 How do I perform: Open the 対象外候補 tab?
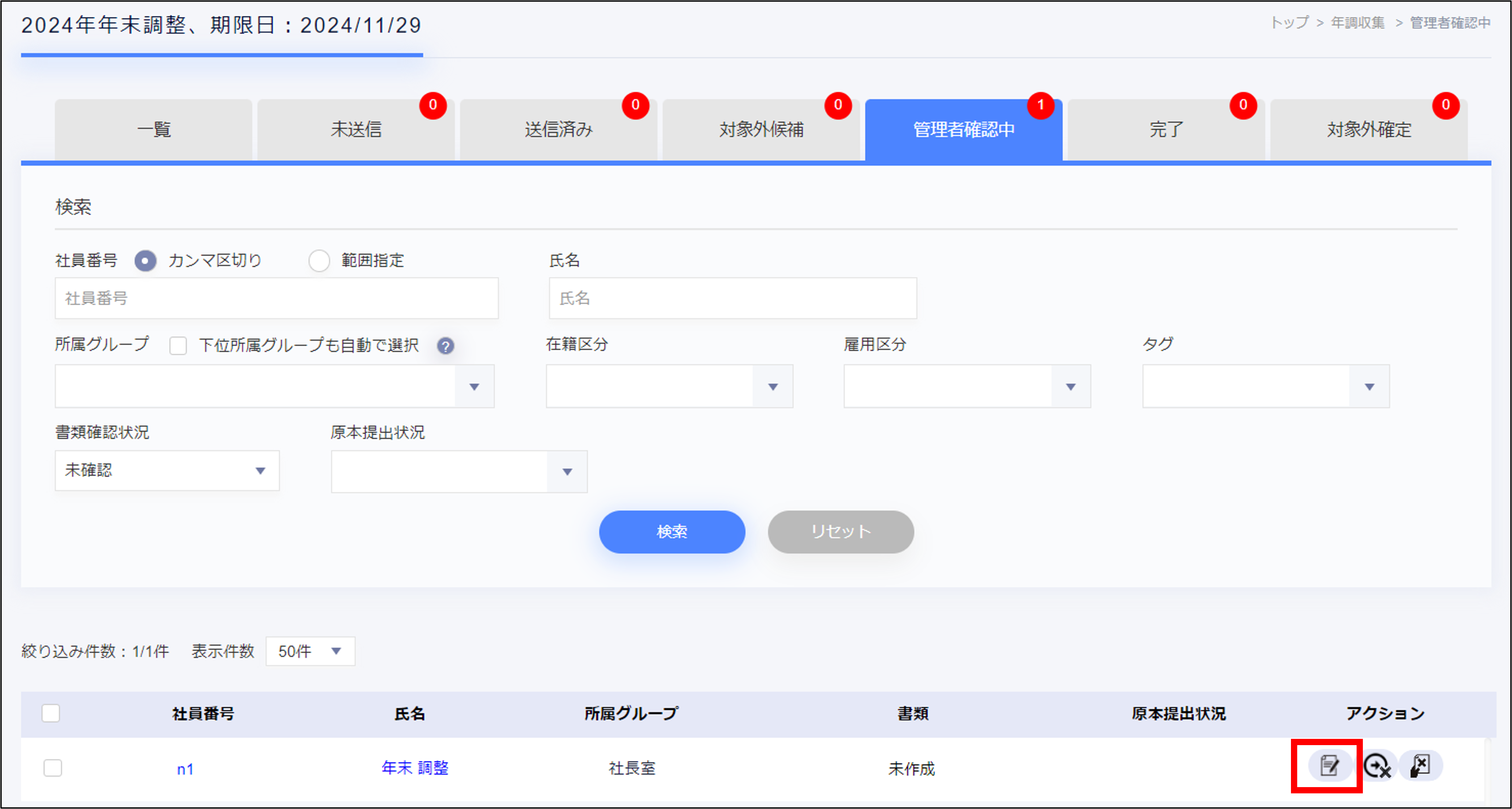point(761,129)
